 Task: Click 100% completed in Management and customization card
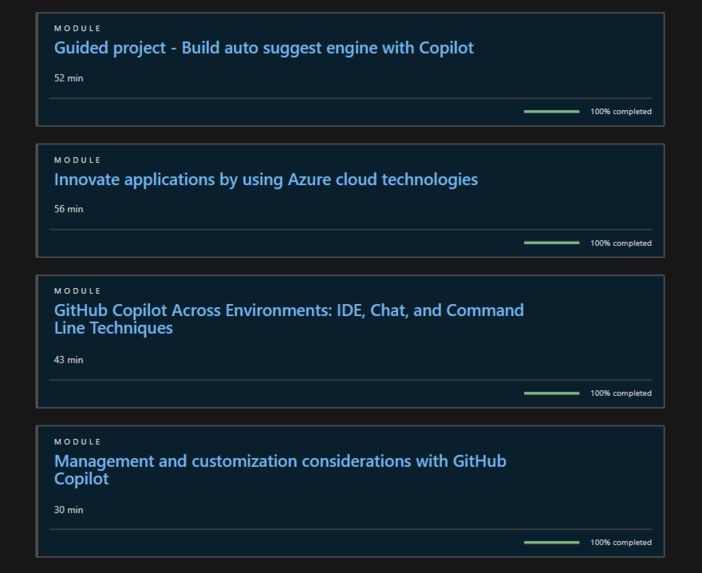click(x=621, y=543)
